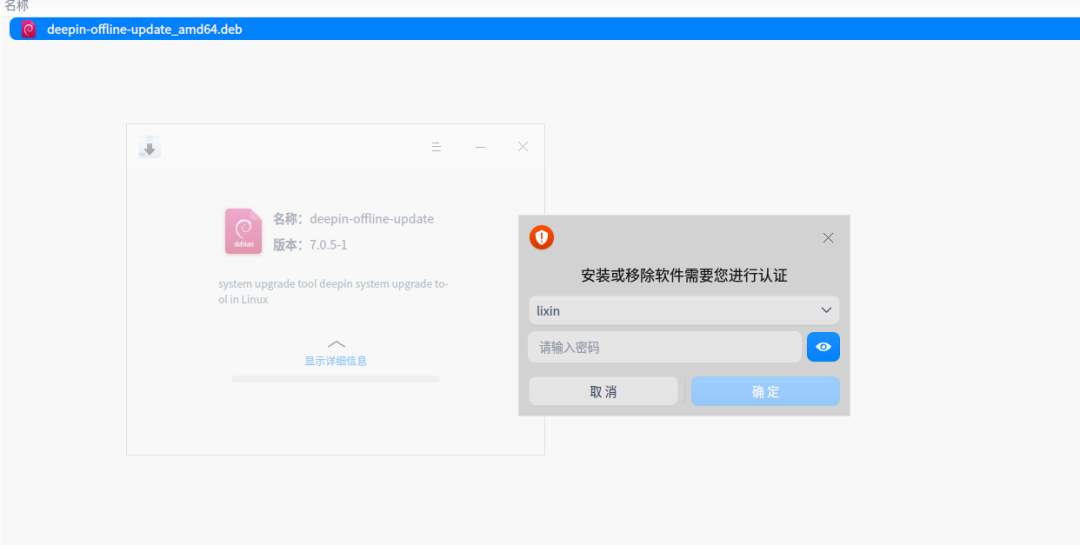Image resolution: width=1080 pixels, height=545 pixels.
Task: Toggle password visibility eye button
Action: pos(823,347)
